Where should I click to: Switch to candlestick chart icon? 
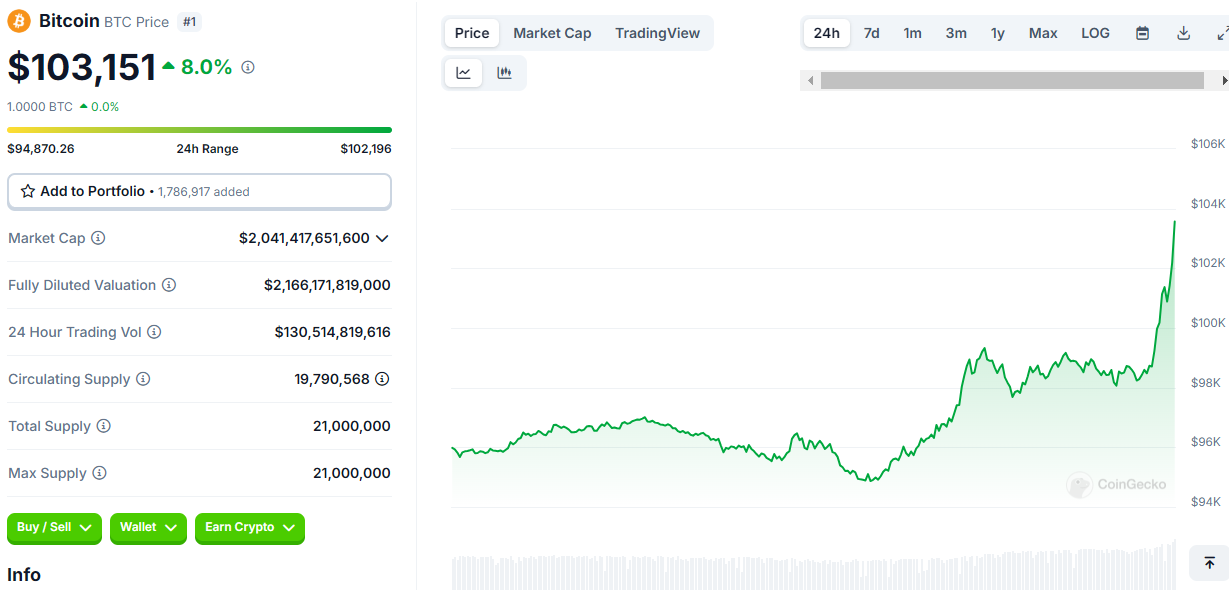coord(504,73)
